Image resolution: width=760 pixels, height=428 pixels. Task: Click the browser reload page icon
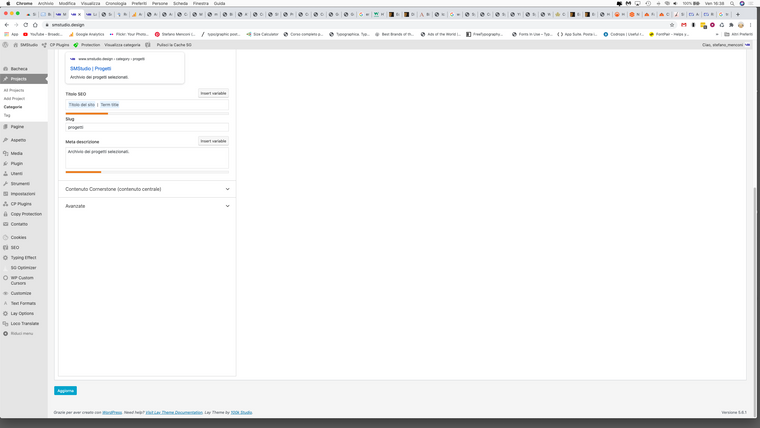pos(27,25)
